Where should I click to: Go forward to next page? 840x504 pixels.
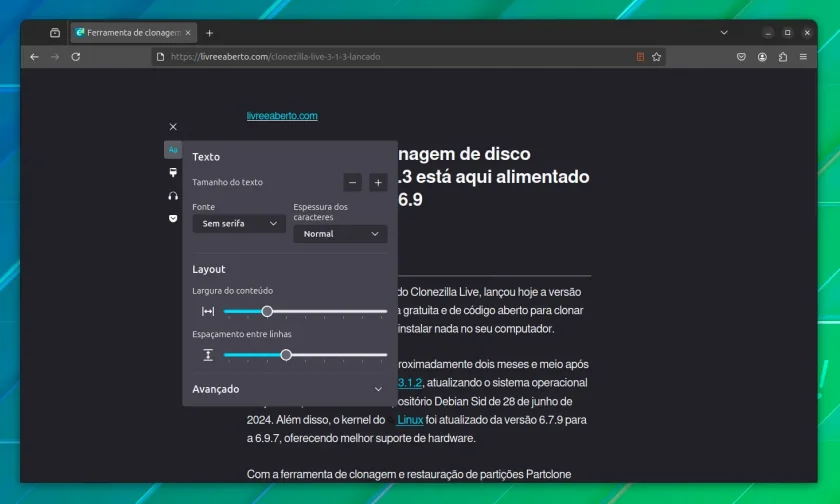coord(55,57)
